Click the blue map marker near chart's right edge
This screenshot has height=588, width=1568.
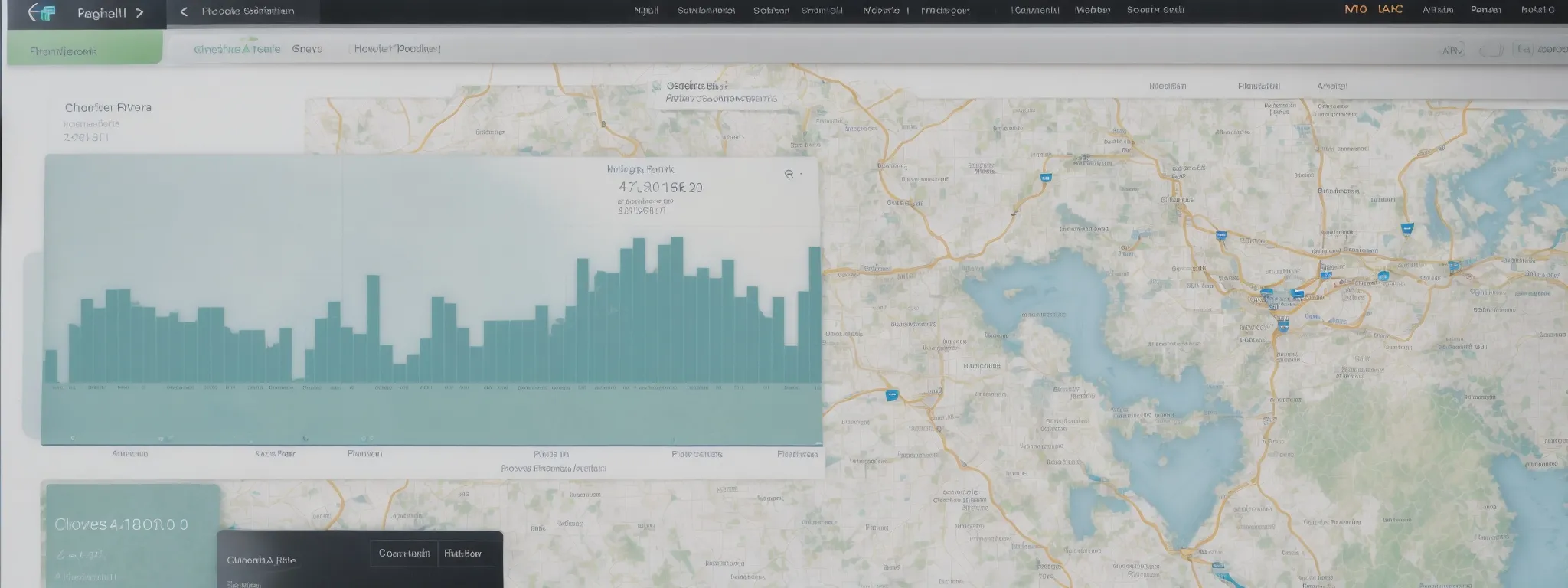click(x=891, y=396)
